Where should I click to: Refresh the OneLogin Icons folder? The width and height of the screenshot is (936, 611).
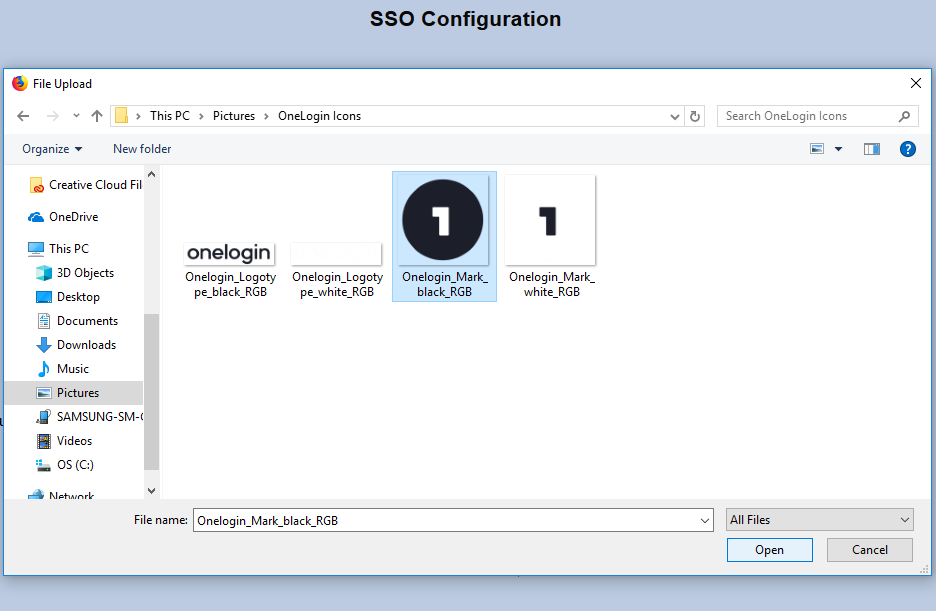(x=695, y=116)
